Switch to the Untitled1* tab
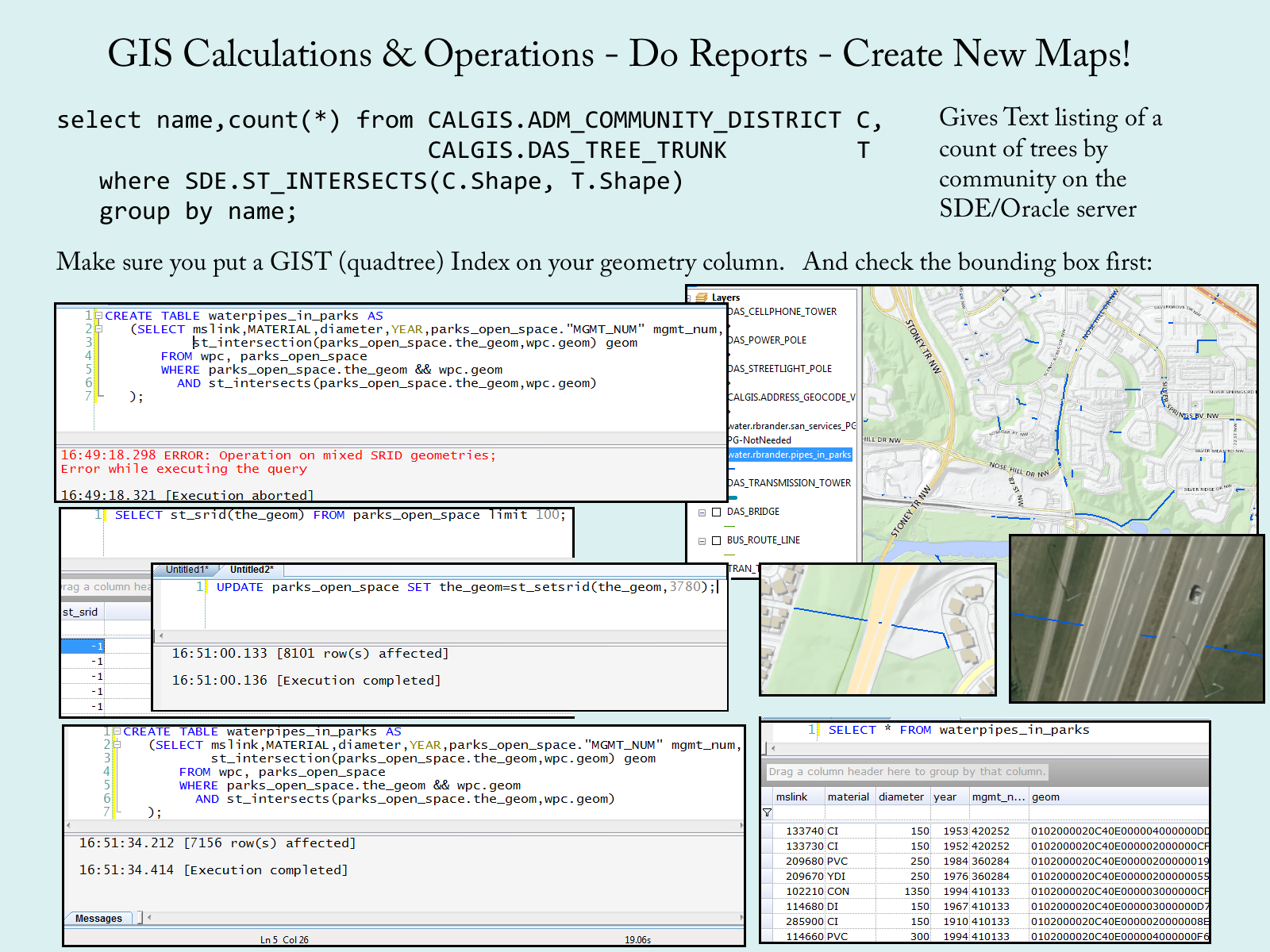 coord(187,570)
